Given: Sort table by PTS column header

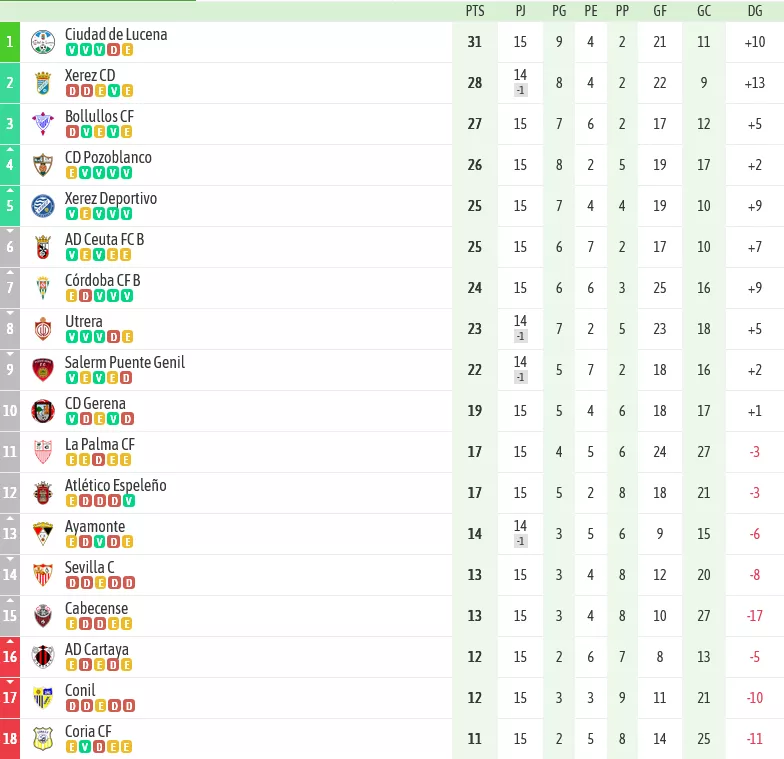Looking at the screenshot, I should [475, 11].
